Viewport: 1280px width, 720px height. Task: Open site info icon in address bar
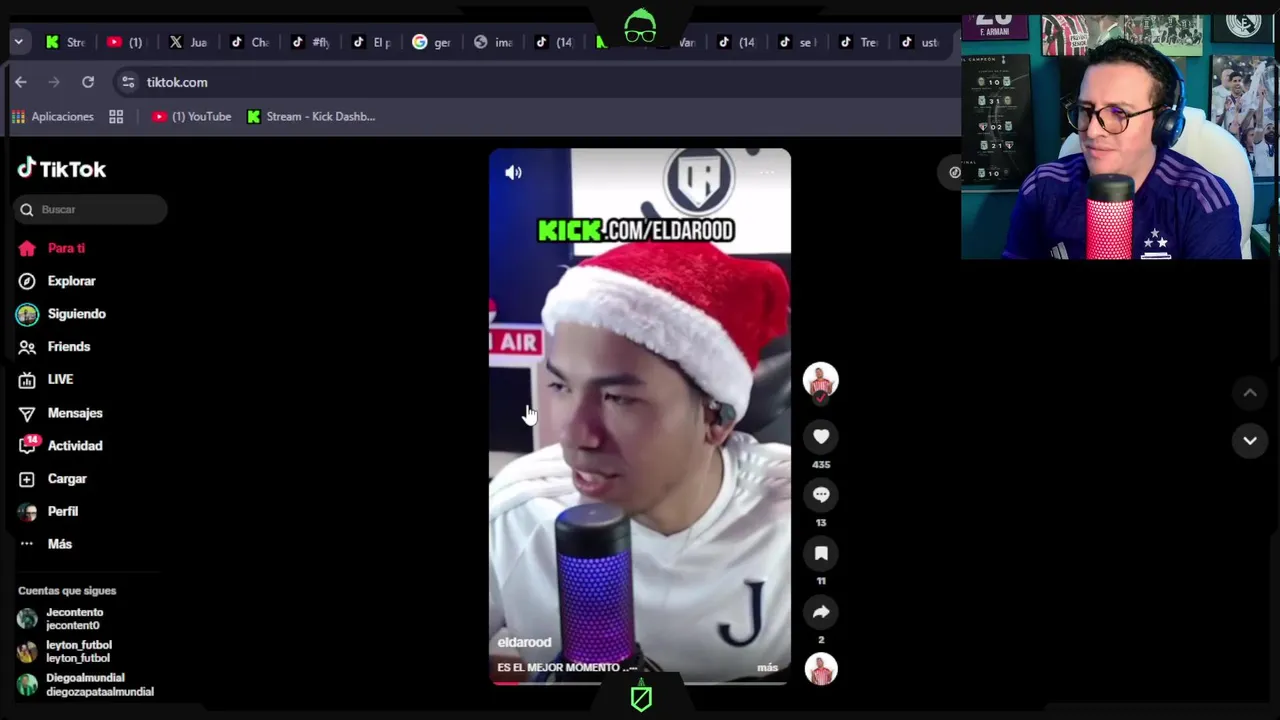(x=127, y=82)
